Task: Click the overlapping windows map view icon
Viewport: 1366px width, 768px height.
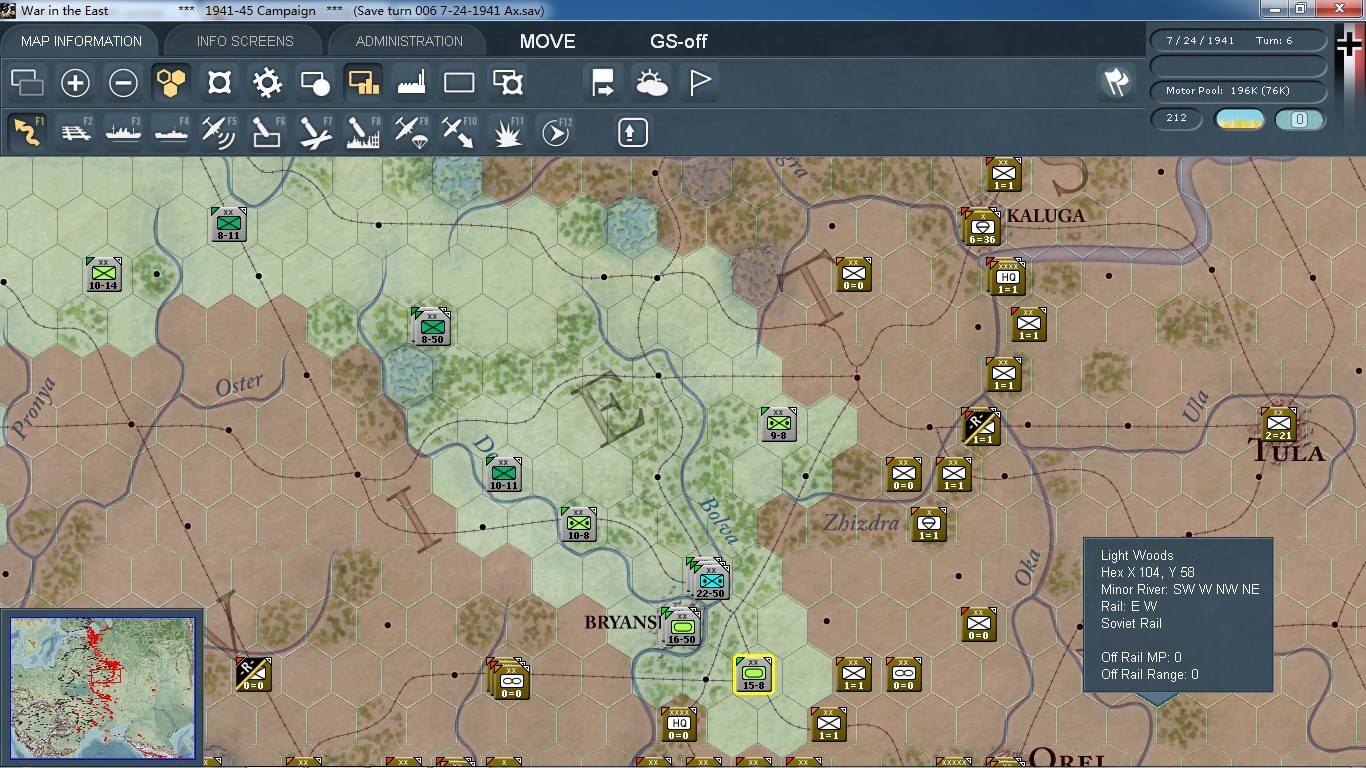Action: (27, 82)
